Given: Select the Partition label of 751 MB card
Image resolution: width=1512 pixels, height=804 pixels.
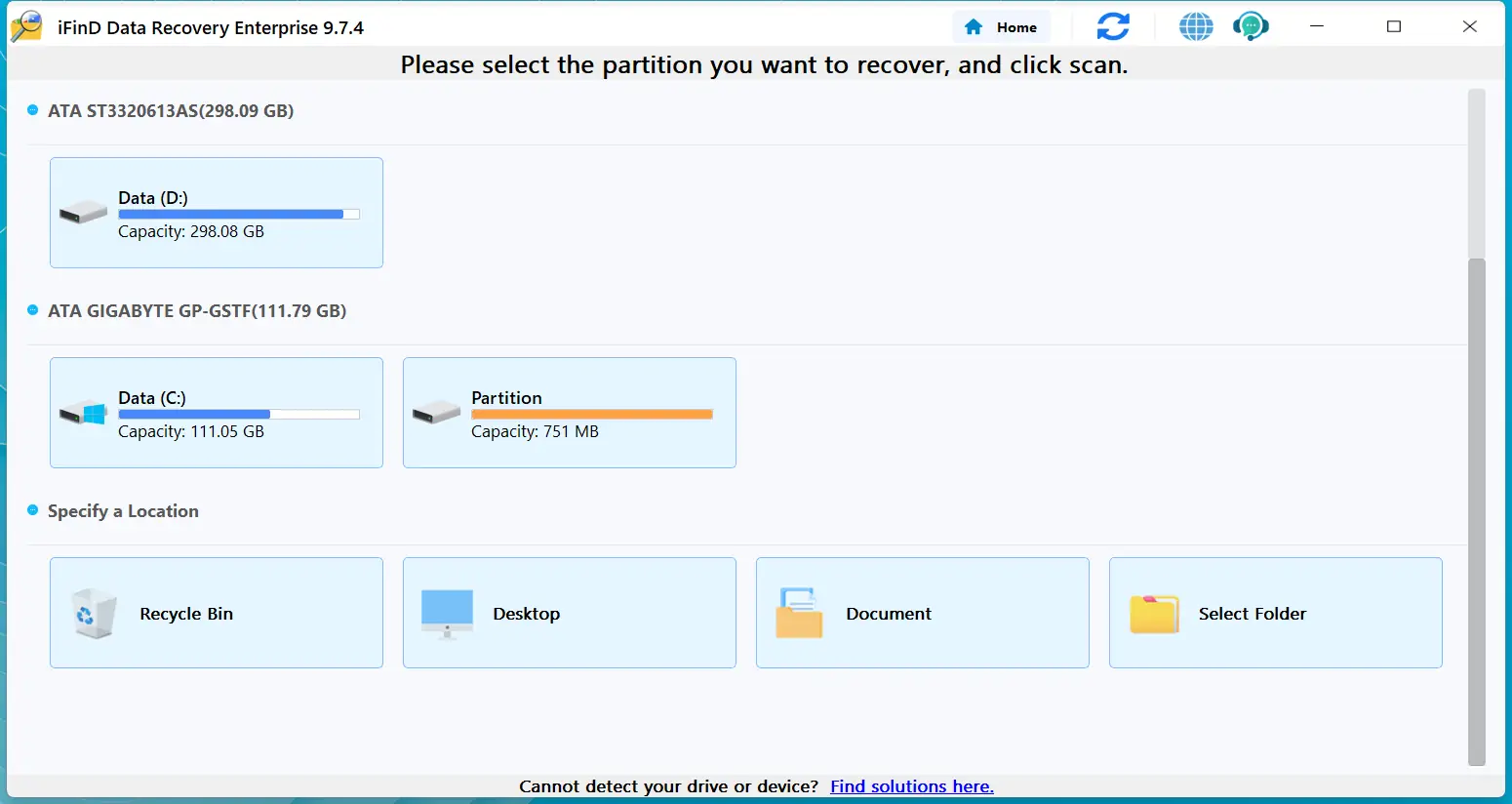Looking at the screenshot, I should 506,398.
